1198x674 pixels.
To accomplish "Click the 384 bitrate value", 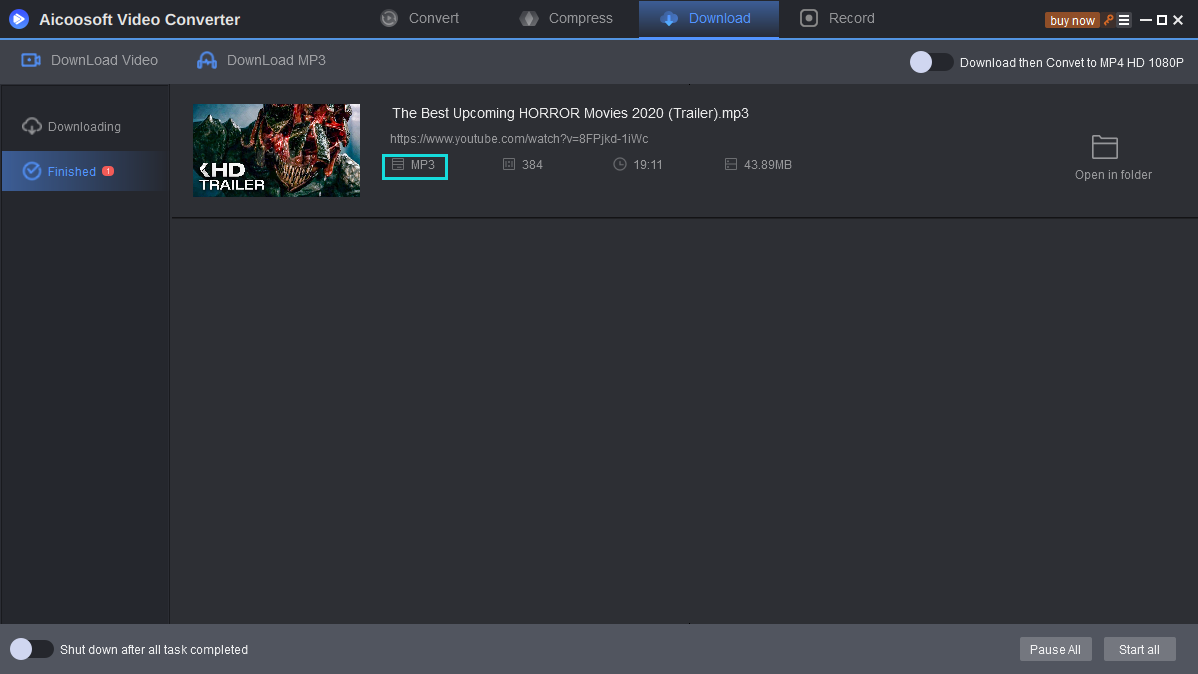I will point(532,165).
